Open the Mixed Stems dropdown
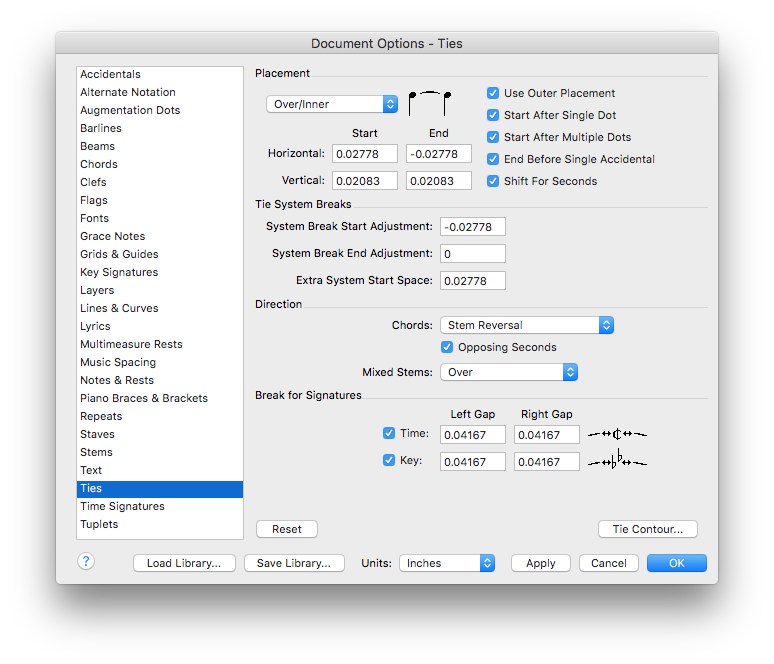774x664 pixels. click(509, 372)
